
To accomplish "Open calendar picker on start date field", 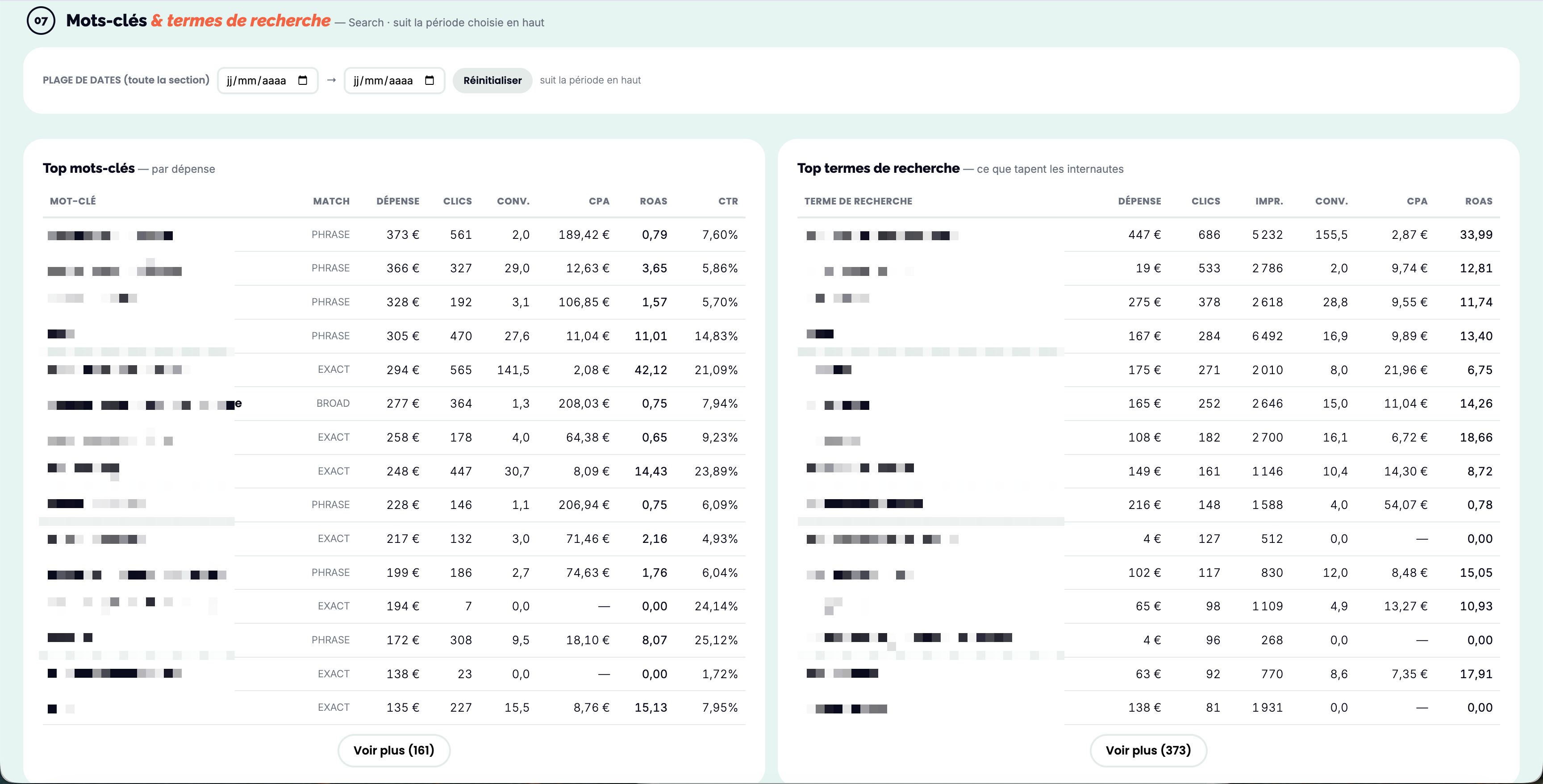I will coord(303,80).
